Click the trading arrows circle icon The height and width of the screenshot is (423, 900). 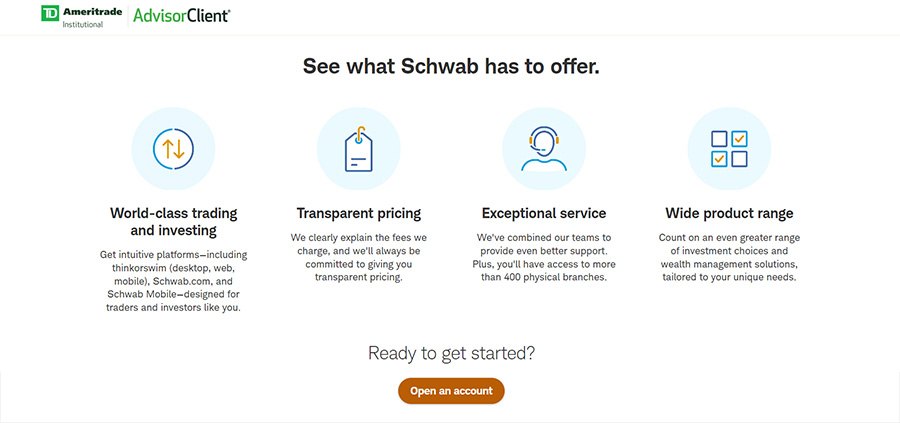pos(173,149)
